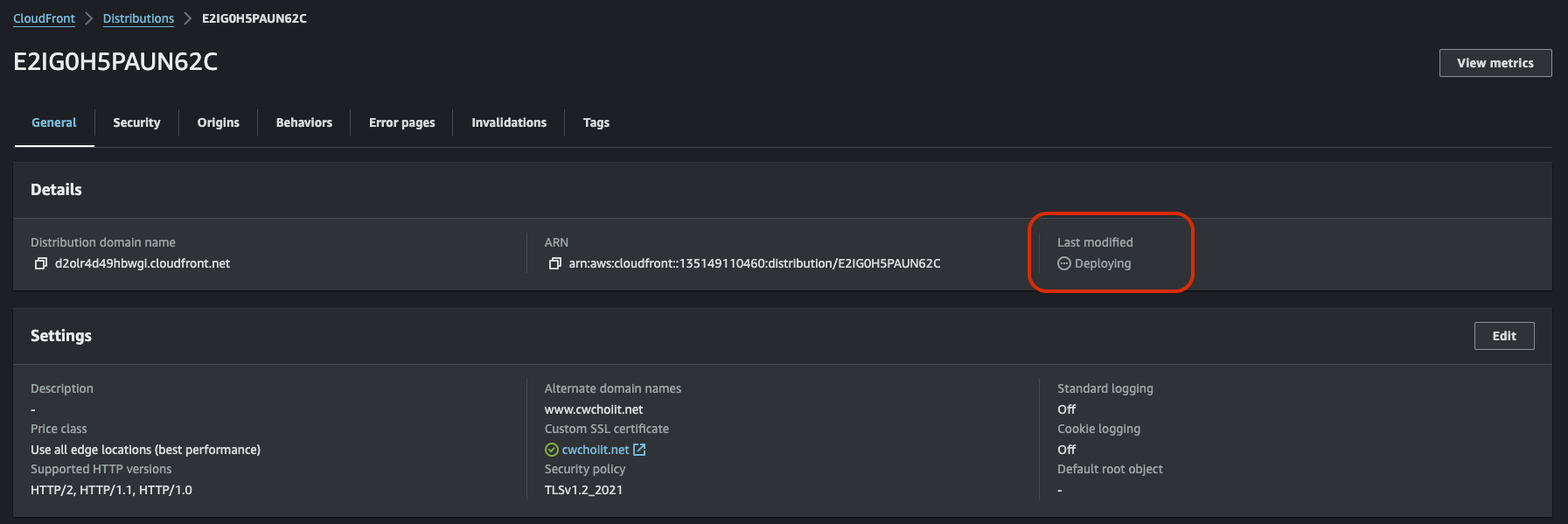Click the Security policy label
The width and height of the screenshot is (1568, 524).
click(585, 469)
